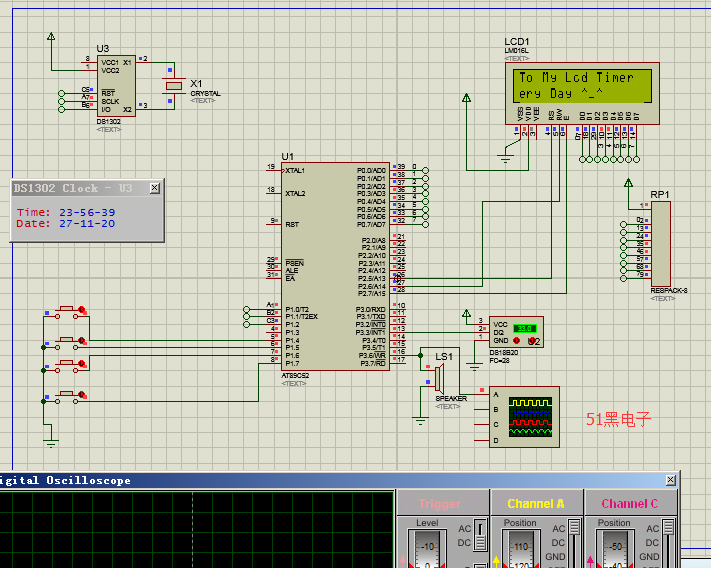Image resolution: width=711 pixels, height=568 pixels.
Task: Select the AT89C52 microcontroller U1 body
Action: [335, 267]
